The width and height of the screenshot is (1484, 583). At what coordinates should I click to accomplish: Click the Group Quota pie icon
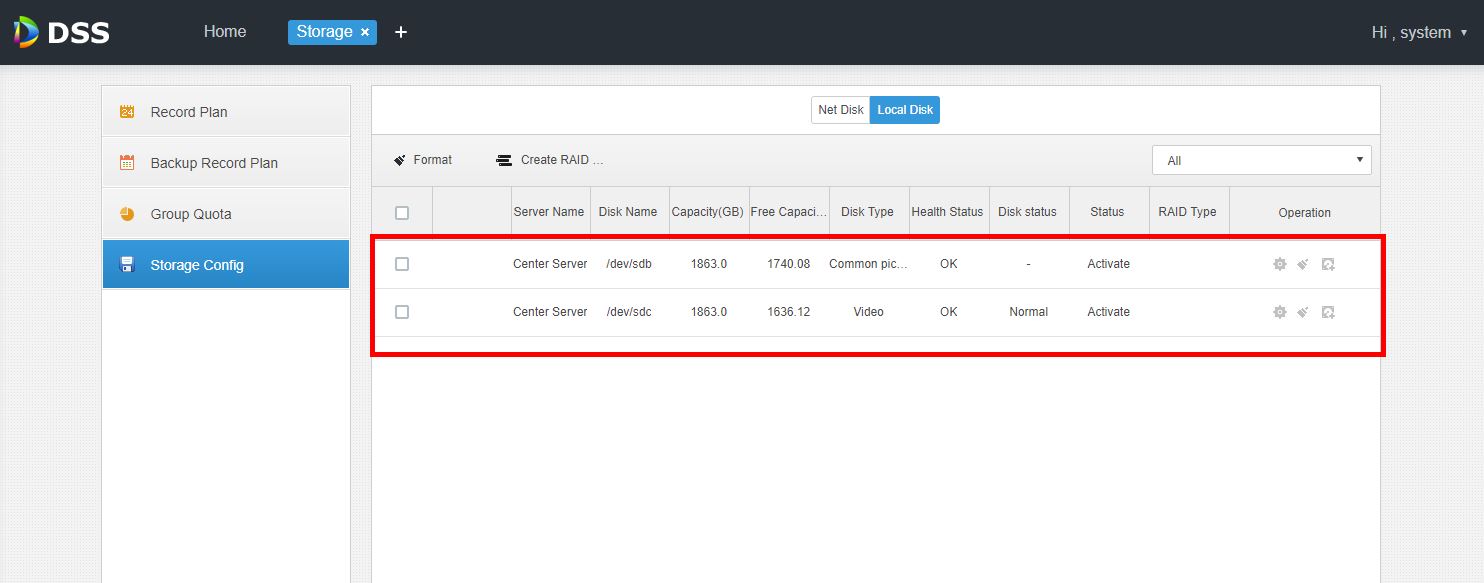pyautogui.click(x=127, y=214)
